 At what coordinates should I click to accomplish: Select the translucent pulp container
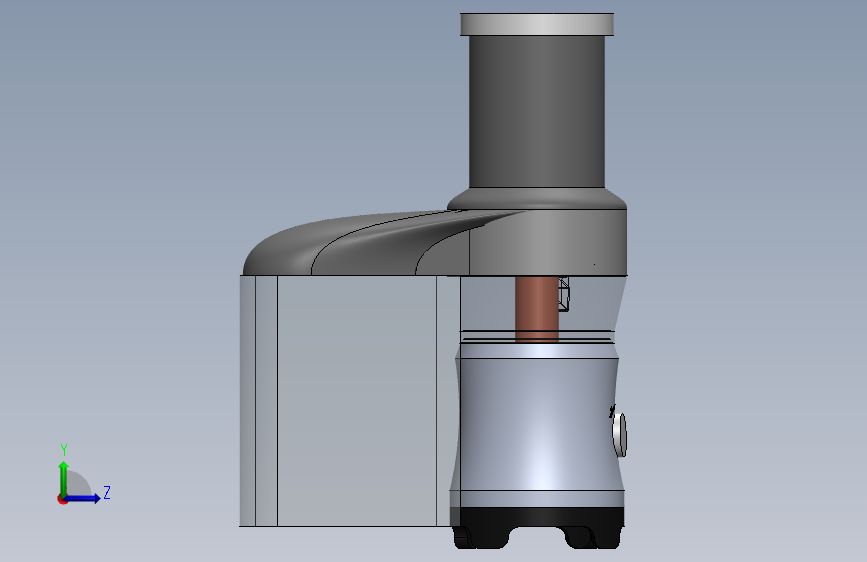349,400
